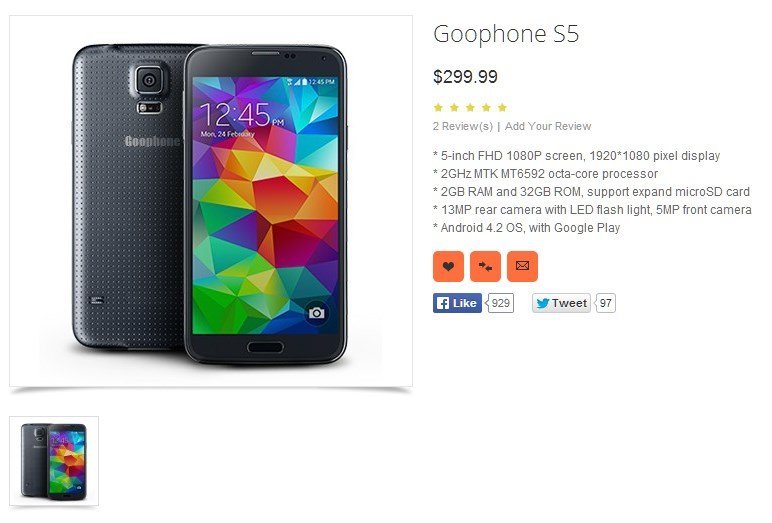Select the small product thumbnail below
Image resolution: width=772 pixels, height=523 pixels.
pyautogui.click(x=54, y=461)
